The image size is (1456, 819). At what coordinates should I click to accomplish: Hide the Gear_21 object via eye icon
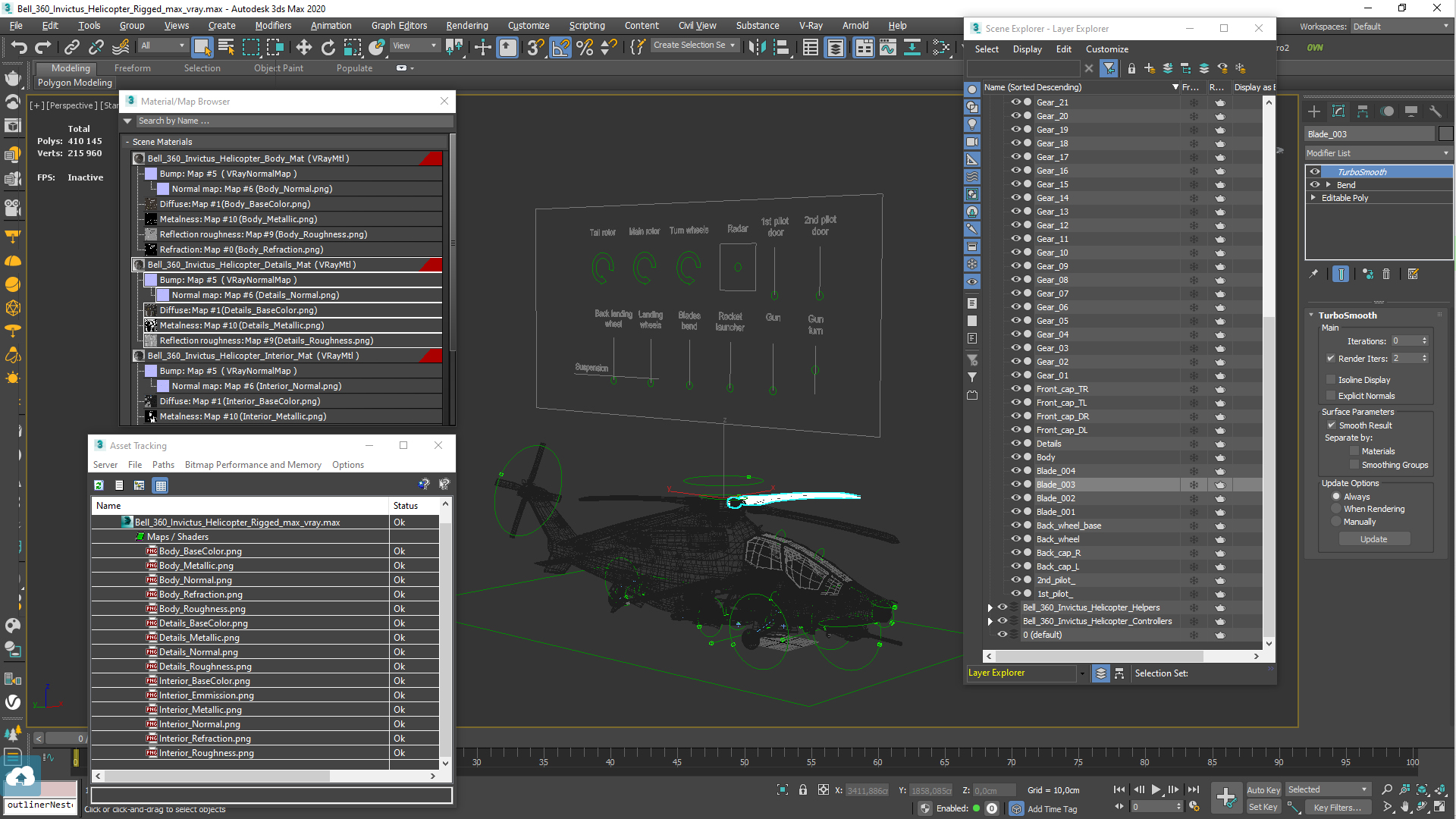(x=1015, y=102)
